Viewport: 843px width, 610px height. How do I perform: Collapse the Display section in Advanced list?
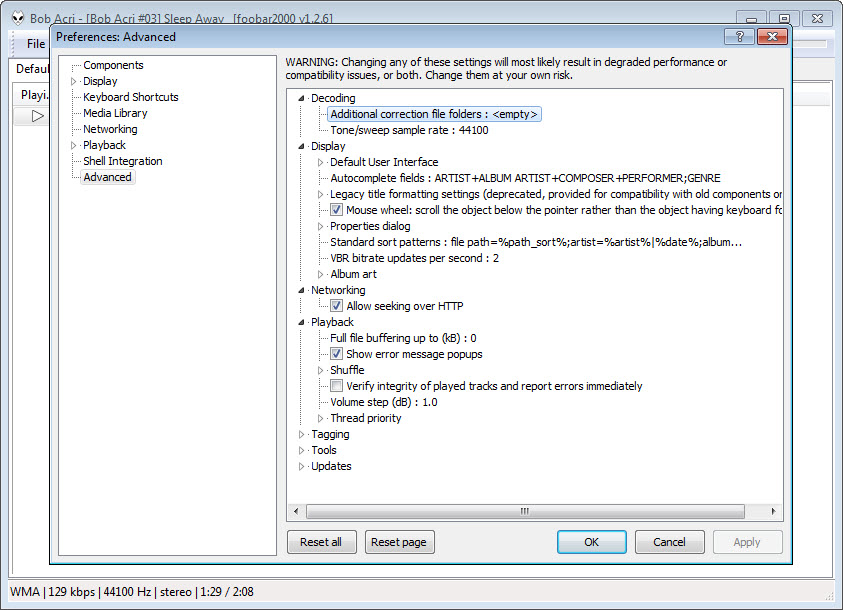[302, 146]
